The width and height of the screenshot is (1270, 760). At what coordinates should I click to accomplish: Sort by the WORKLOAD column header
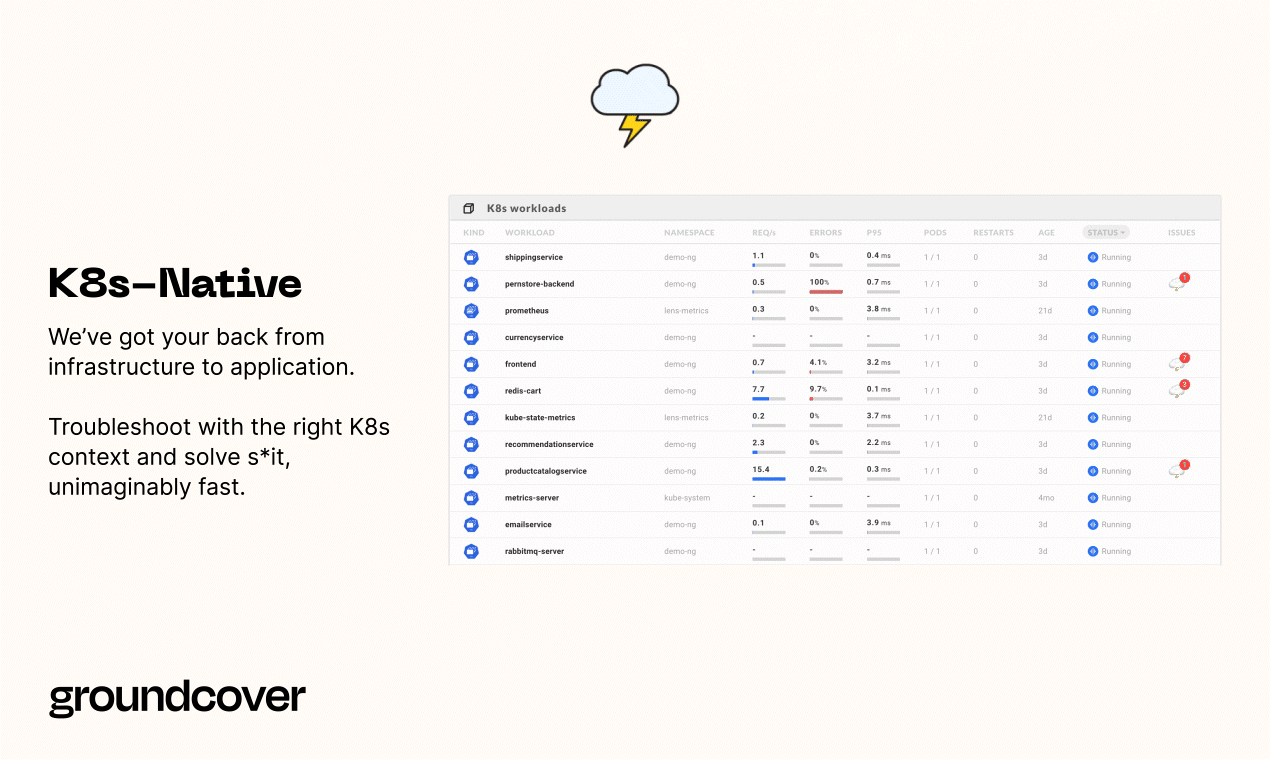[530, 233]
